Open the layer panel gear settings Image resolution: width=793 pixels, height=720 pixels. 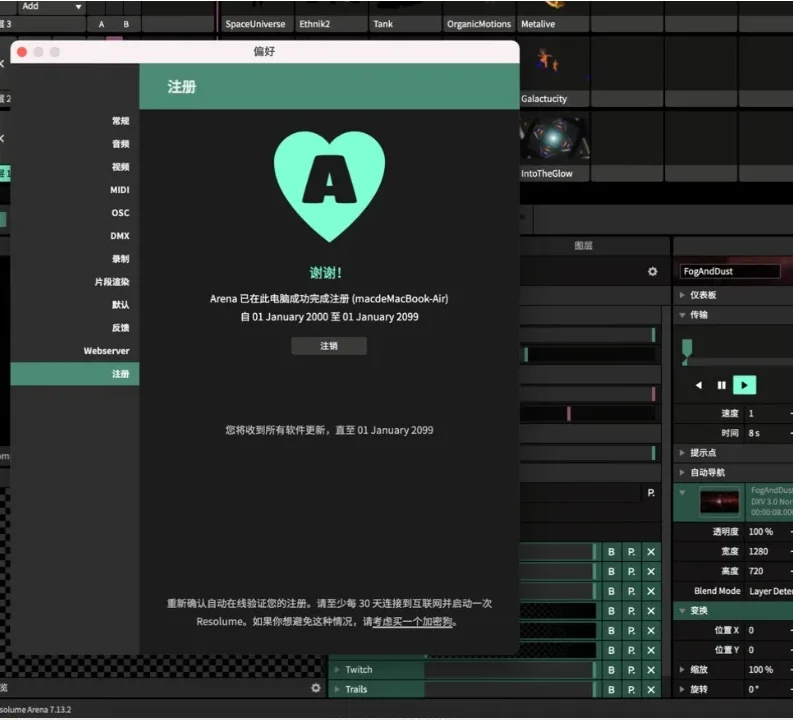pyautogui.click(x=652, y=272)
